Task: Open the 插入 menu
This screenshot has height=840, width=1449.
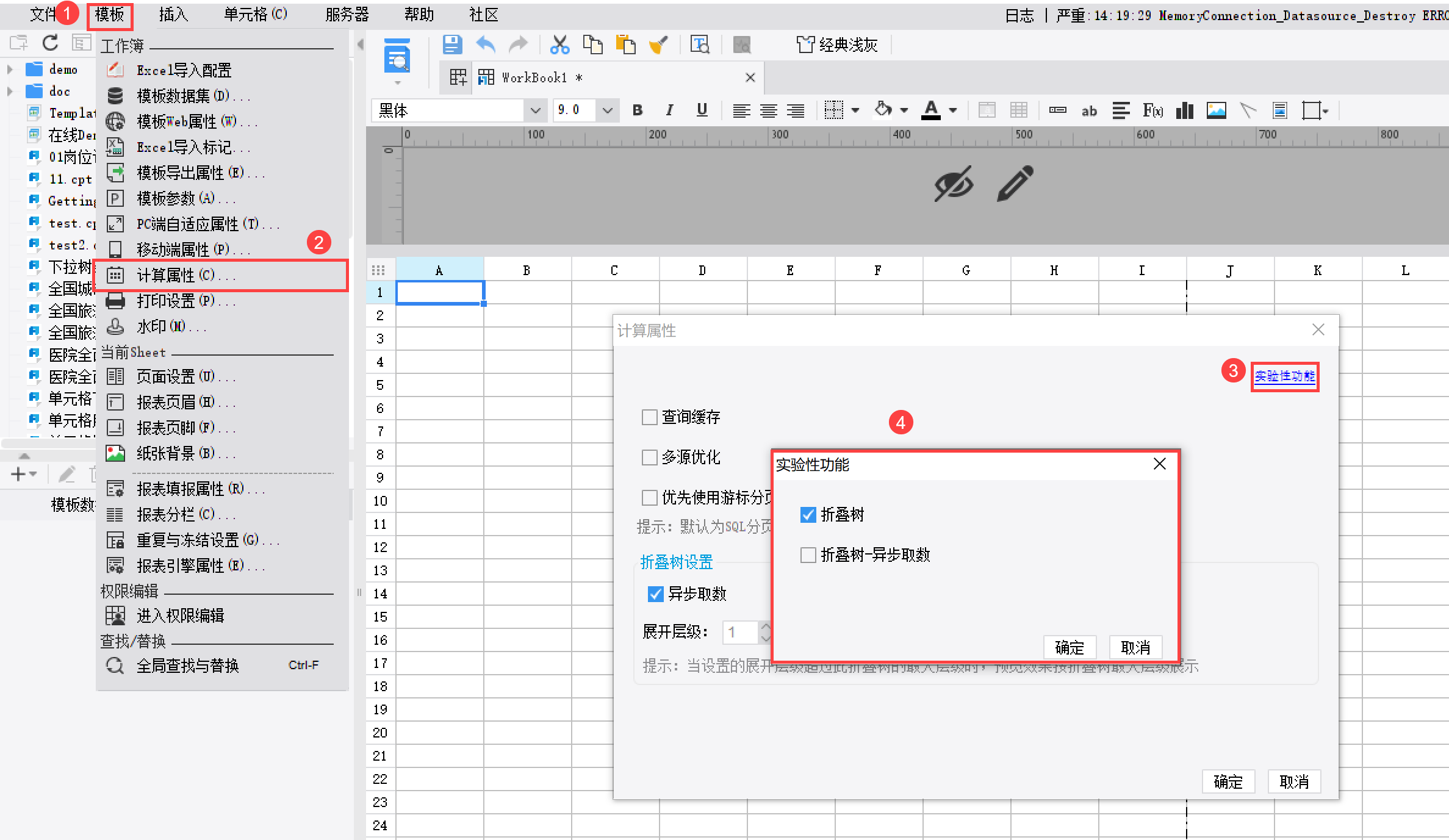Action: tap(173, 15)
